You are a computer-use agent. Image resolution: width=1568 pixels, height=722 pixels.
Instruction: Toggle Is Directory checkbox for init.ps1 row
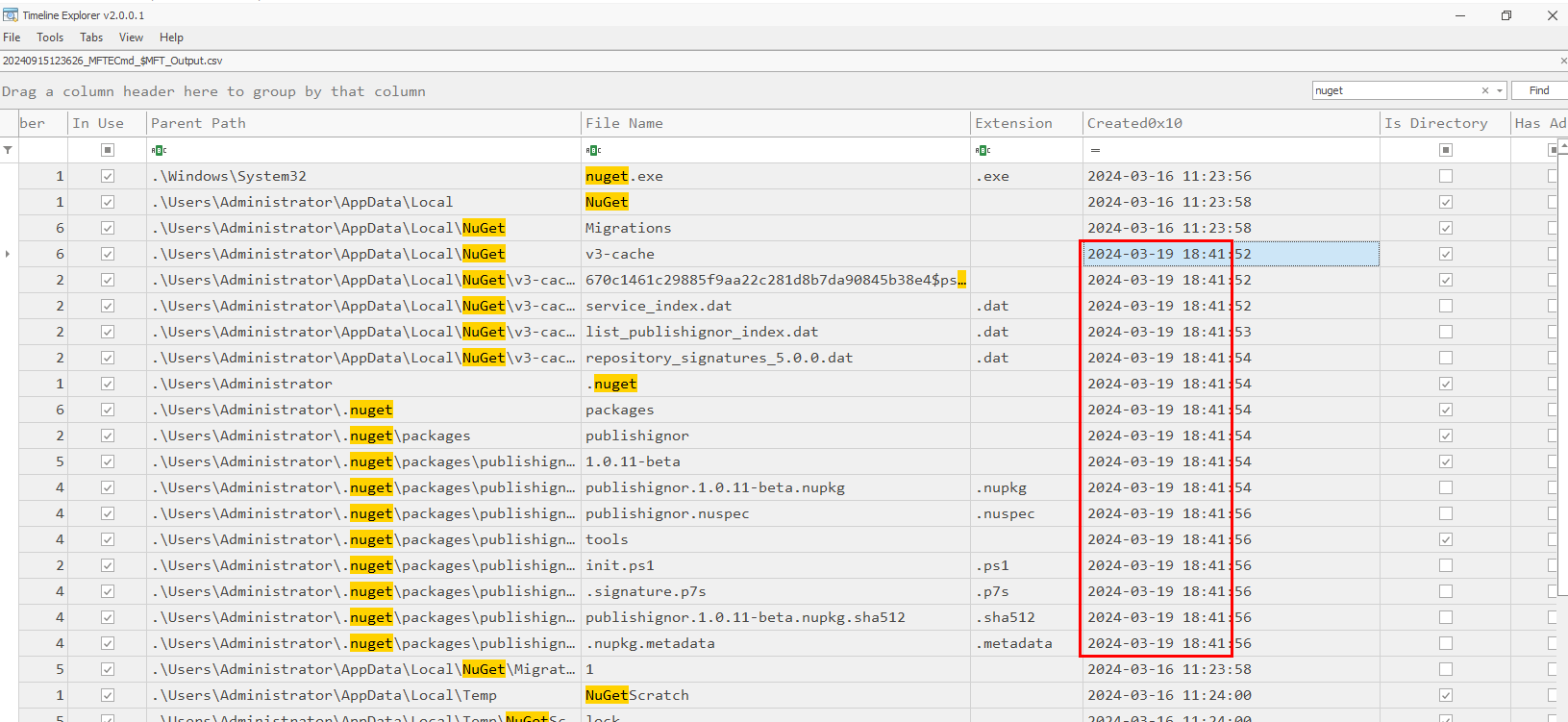1446,565
